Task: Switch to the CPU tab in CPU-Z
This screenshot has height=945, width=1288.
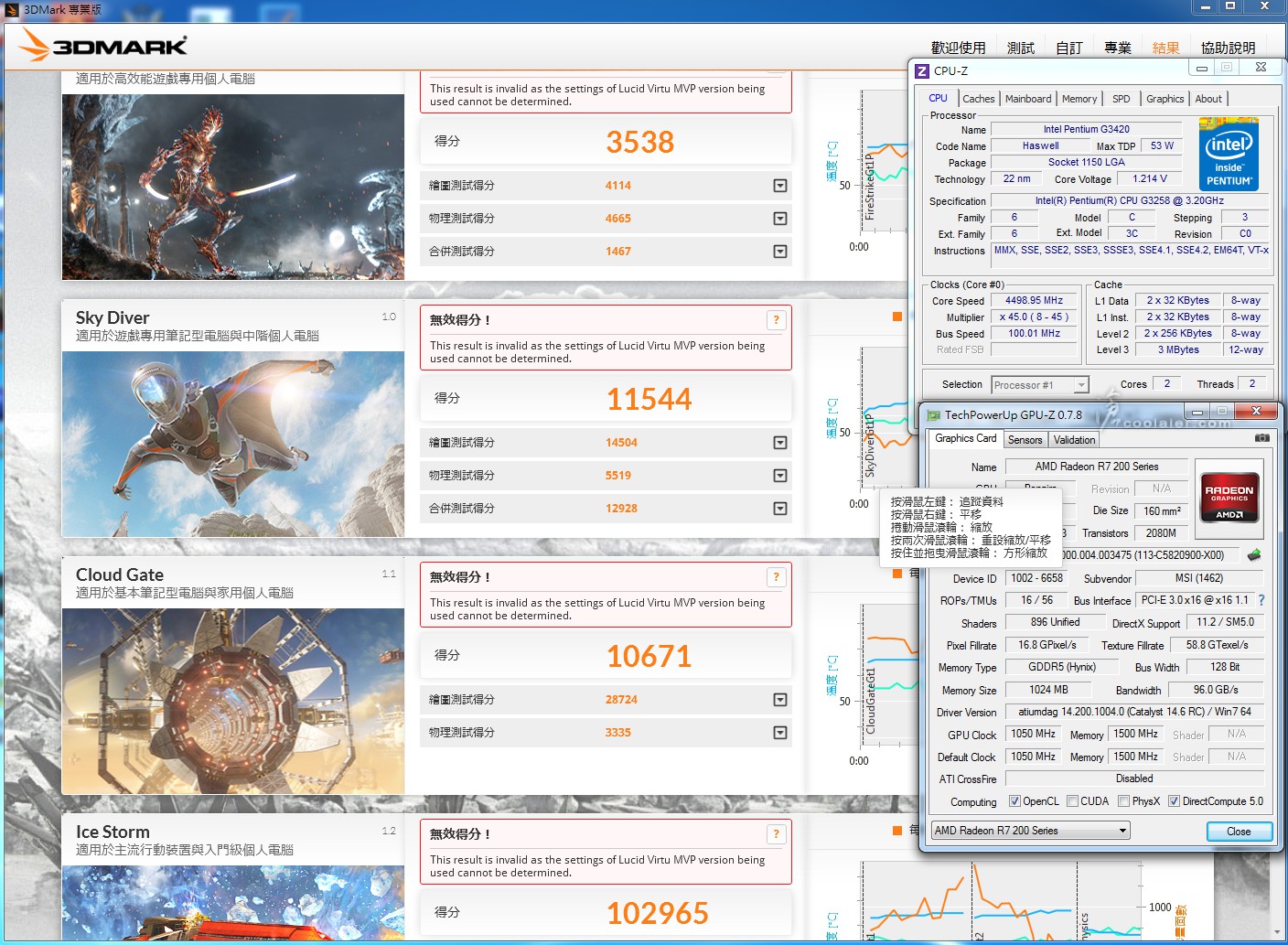Action: pyautogui.click(x=939, y=98)
